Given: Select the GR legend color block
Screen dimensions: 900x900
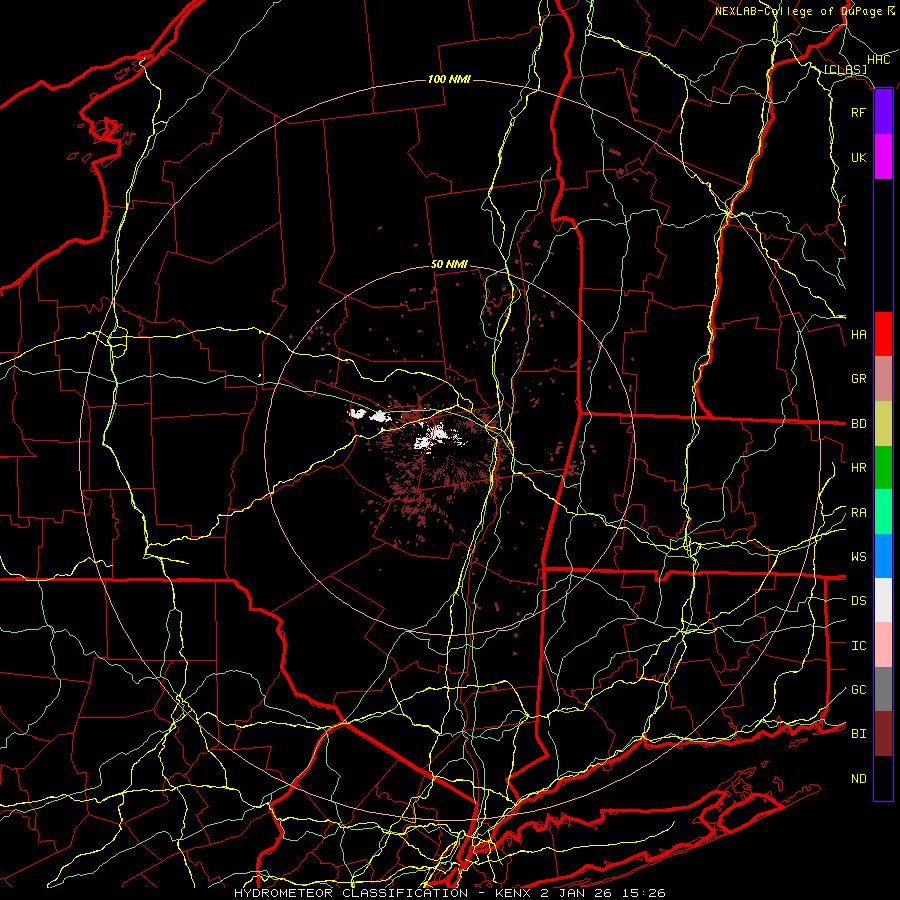Looking at the screenshot, I should [x=883, y=379].
